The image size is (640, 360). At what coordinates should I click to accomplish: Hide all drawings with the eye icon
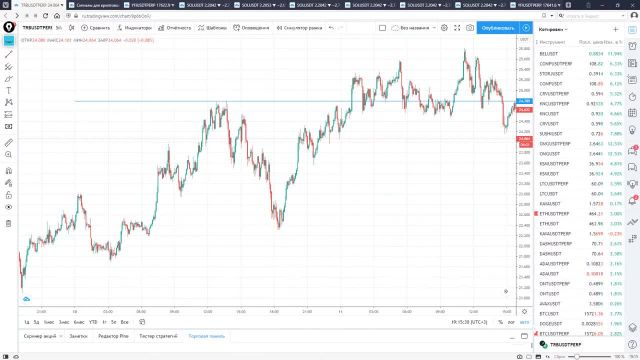coord(9,207)
